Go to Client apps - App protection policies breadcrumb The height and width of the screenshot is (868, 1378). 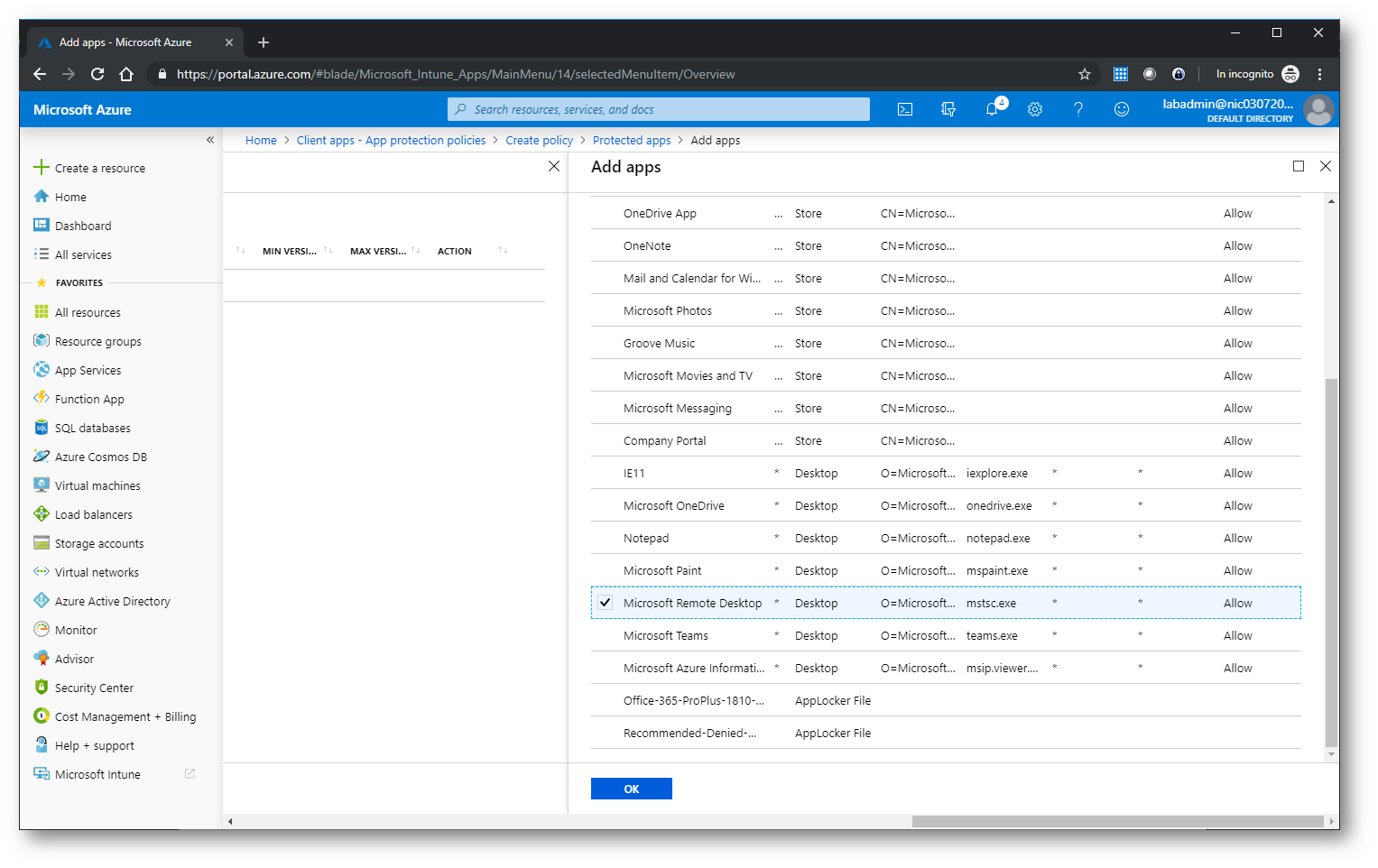(x=391, y=140)
